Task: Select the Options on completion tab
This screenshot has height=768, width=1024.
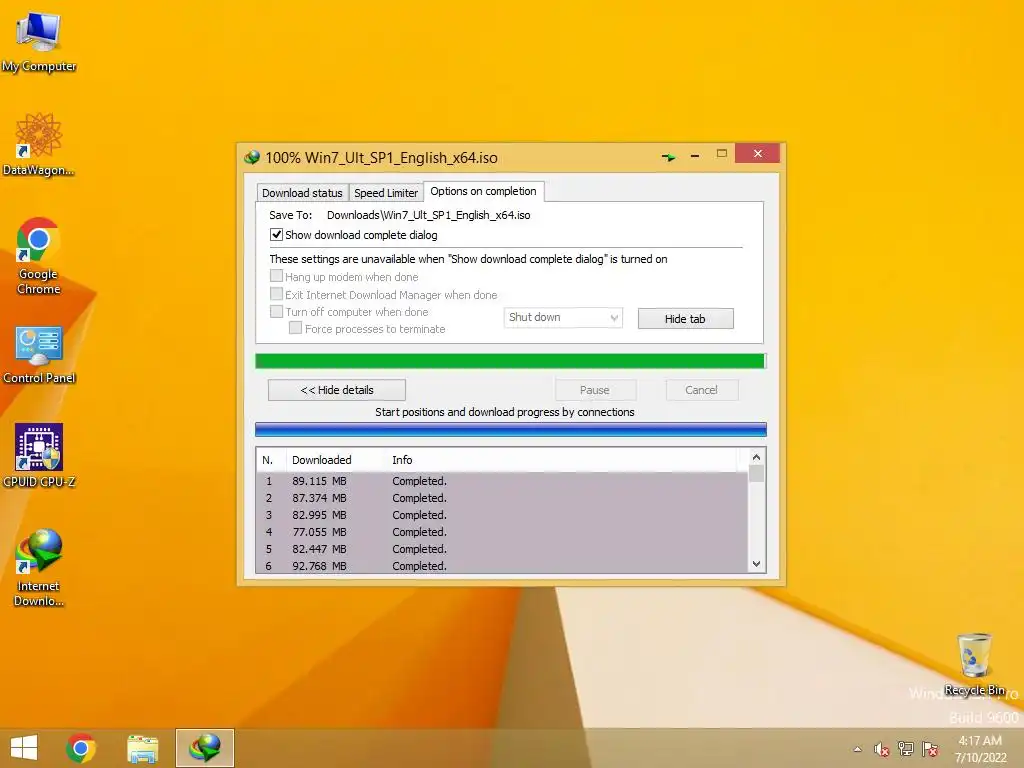Action: [x=483, y=191]
